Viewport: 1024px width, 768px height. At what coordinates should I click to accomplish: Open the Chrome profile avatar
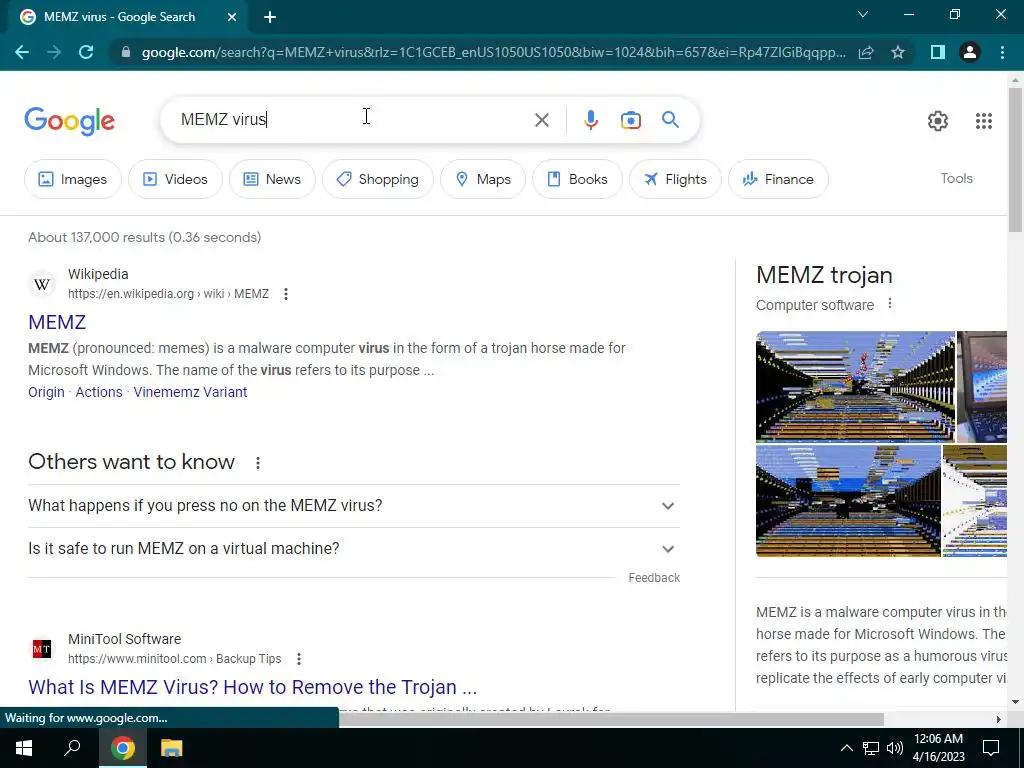(x=970, y=52)
